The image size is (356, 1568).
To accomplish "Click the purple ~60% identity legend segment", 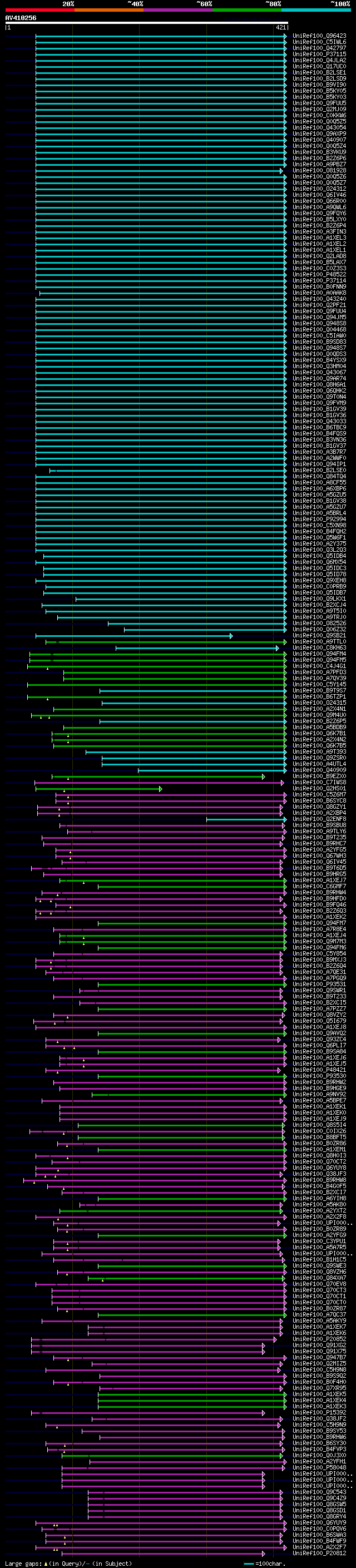I will coord(179,10).
